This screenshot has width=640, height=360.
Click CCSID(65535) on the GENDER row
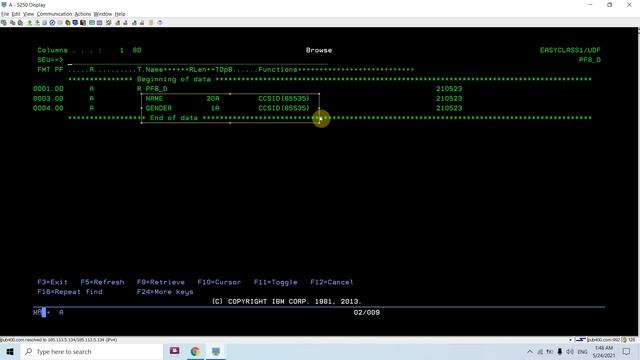[284, 108]
